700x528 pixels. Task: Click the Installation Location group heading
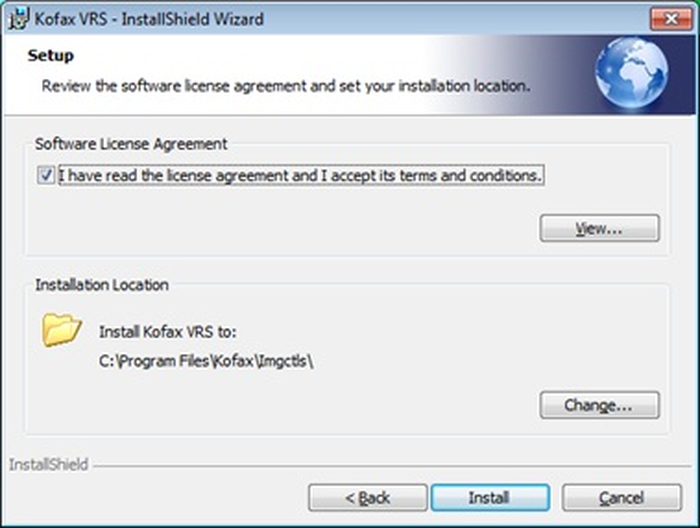coord(102,285)
